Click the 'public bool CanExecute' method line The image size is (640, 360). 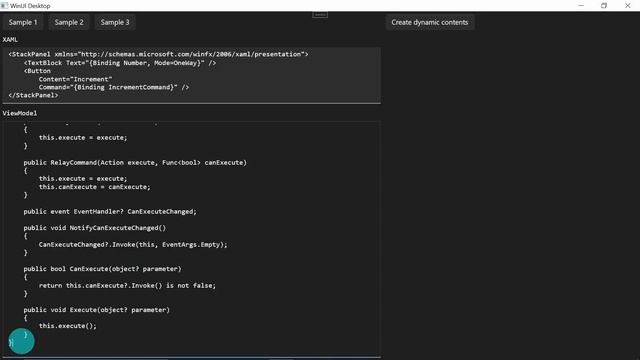pyautogui.click(x=102, y=269)
